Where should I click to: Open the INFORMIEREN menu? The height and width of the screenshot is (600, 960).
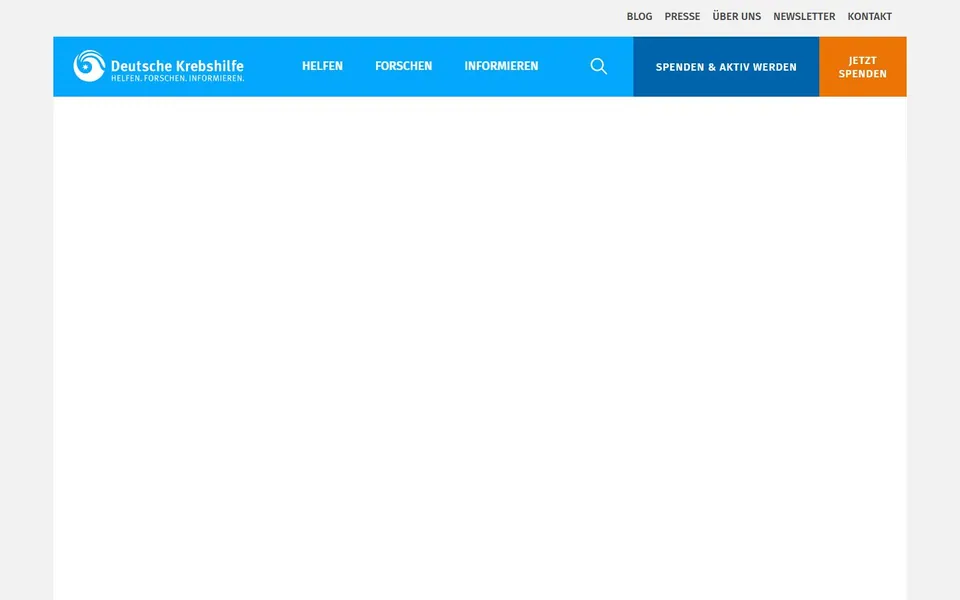tap(501, 66)
